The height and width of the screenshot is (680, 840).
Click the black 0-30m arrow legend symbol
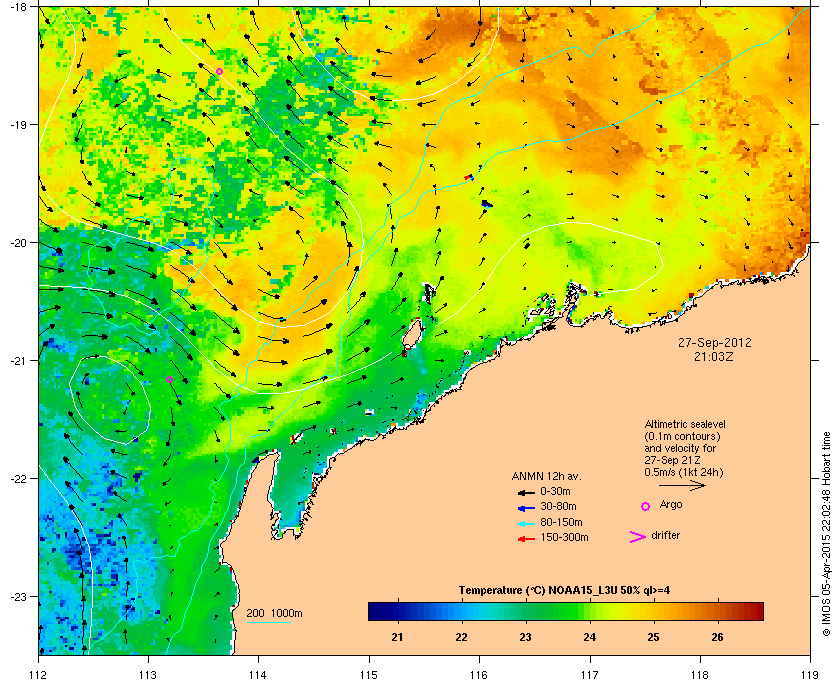click(526, 492)
